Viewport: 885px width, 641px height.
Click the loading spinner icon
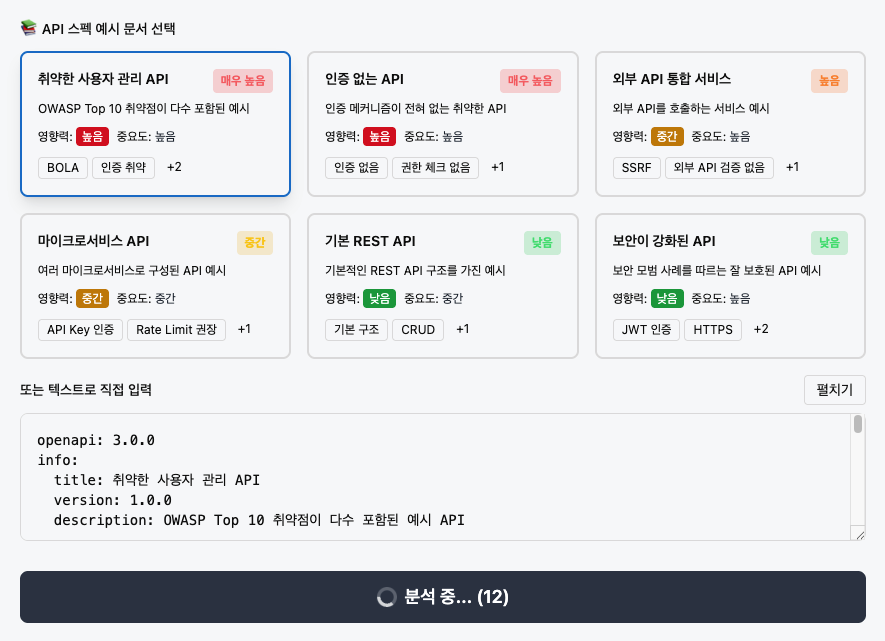(x=386, y=597)
